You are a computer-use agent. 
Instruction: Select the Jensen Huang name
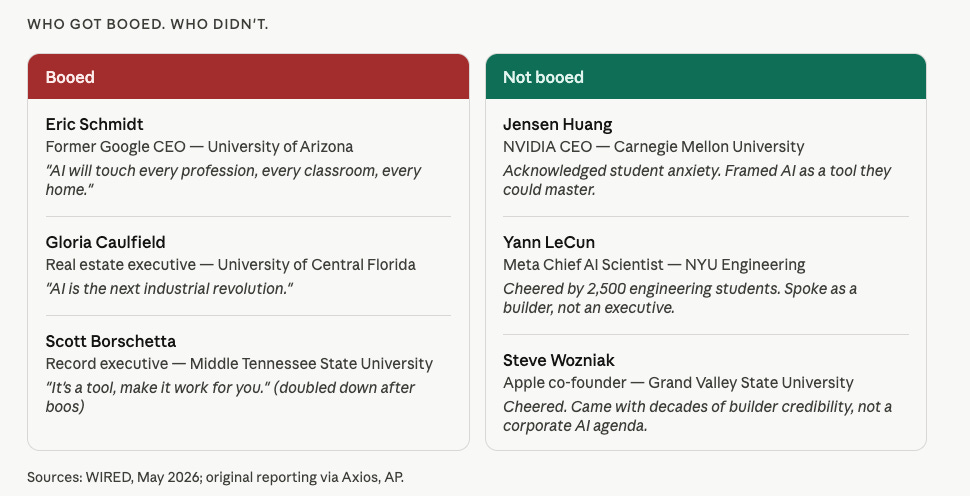557,124
